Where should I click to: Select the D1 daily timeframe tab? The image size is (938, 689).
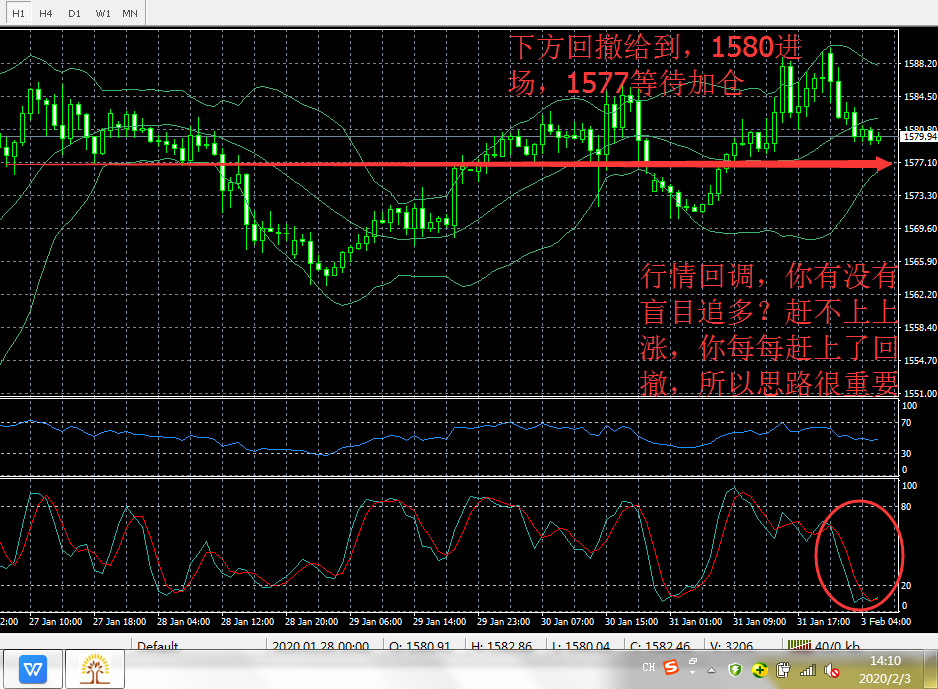click(74, 13)
